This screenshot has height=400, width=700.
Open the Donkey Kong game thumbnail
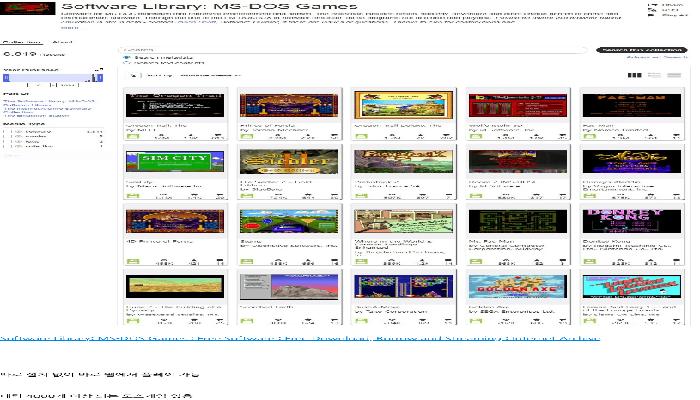pos(616,221)
